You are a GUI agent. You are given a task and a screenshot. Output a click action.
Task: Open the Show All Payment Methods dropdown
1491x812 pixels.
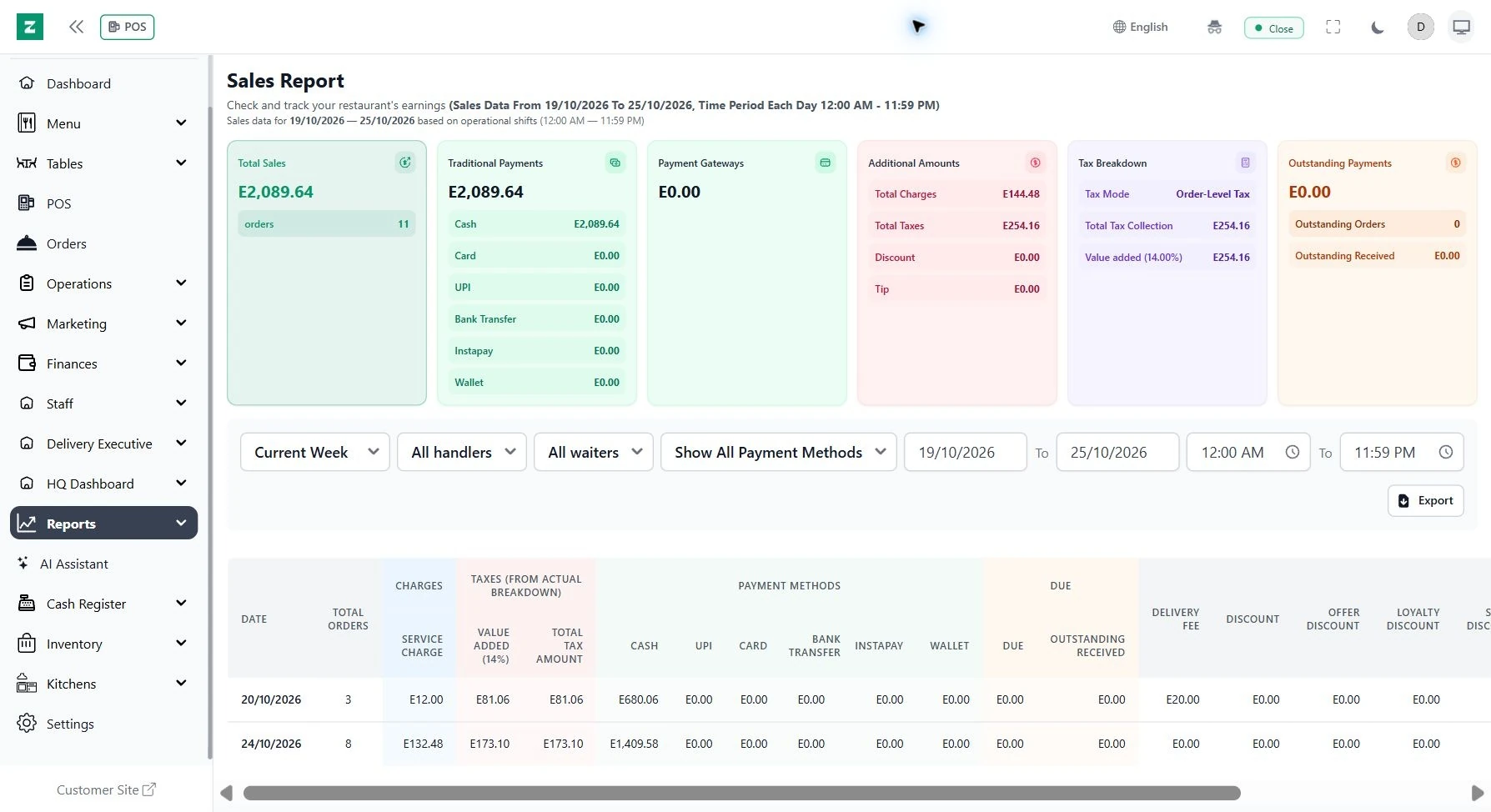pos(779,452)
